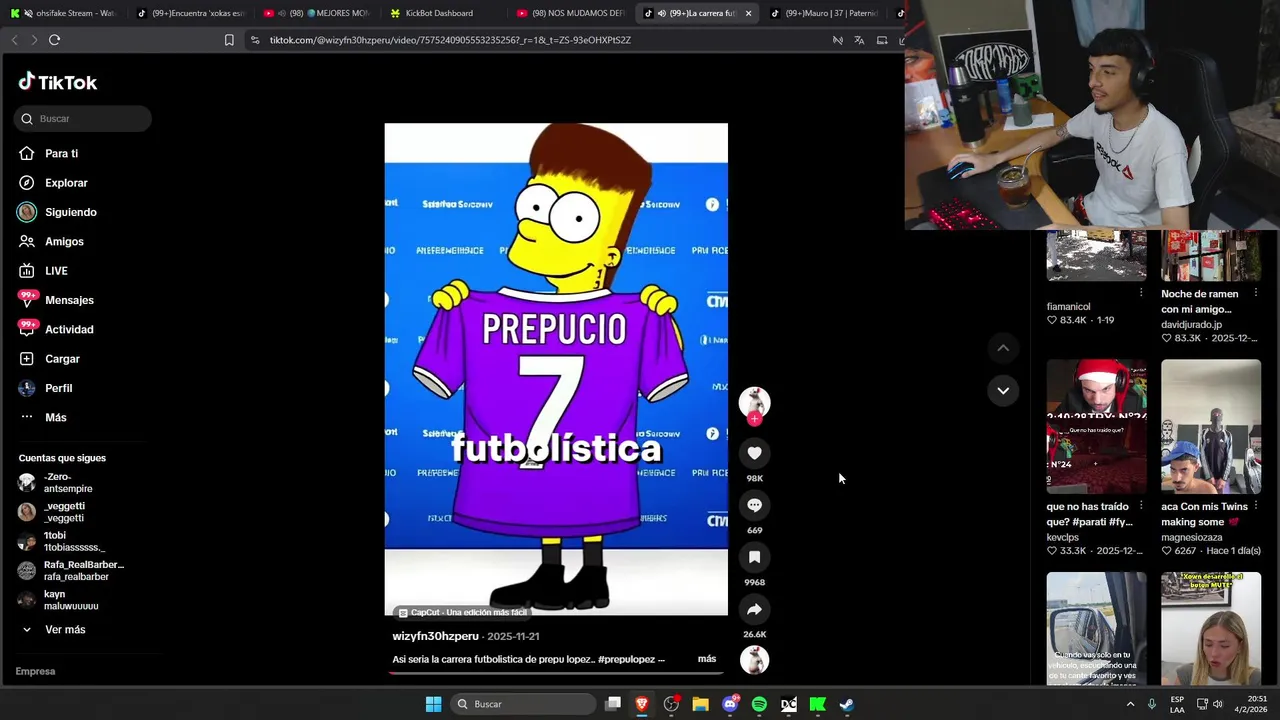
Task: Click the CapCut edición más fácil tag
Action: (462, 612)
